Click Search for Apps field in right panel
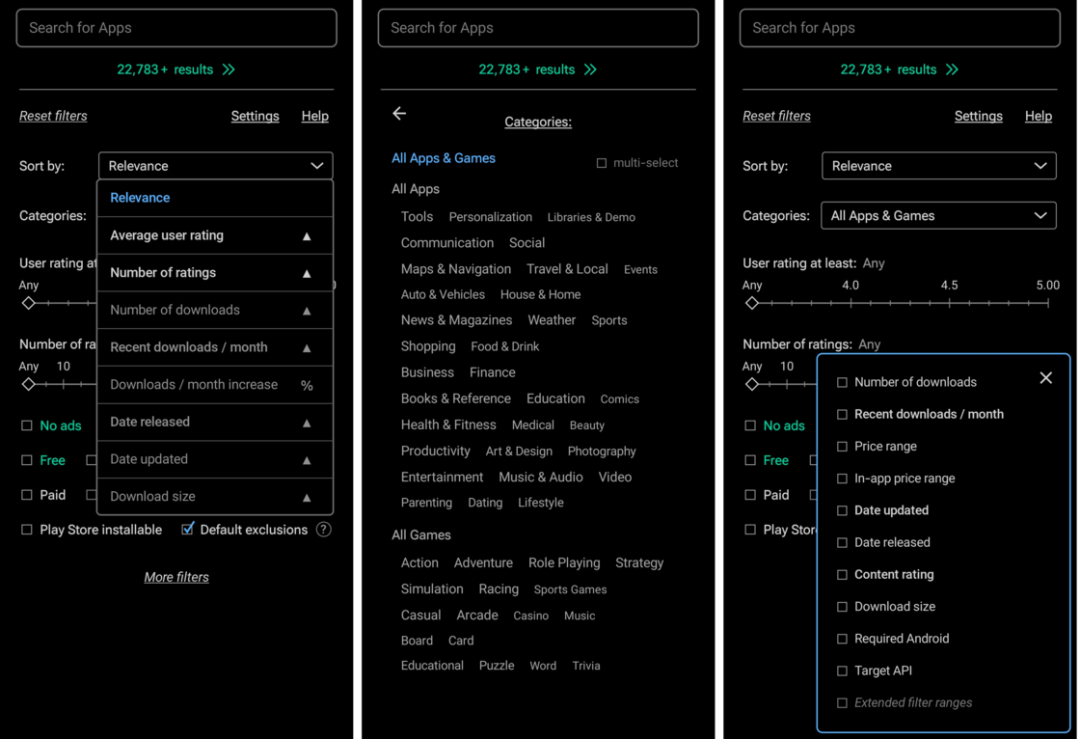 (x=900, y=28)
